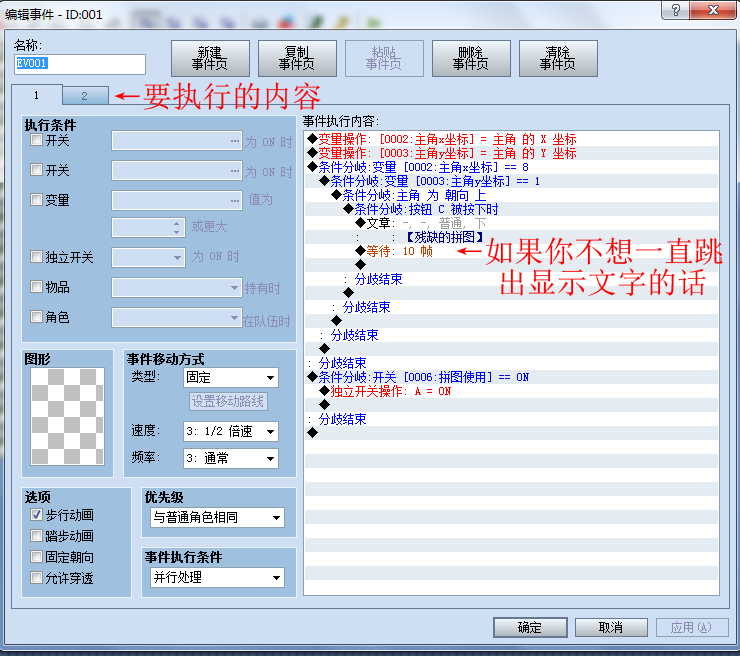Open ellipsis picker for 变量 condition
The width and height of the screenshot is (740, 656).
(x=235, y=201)
